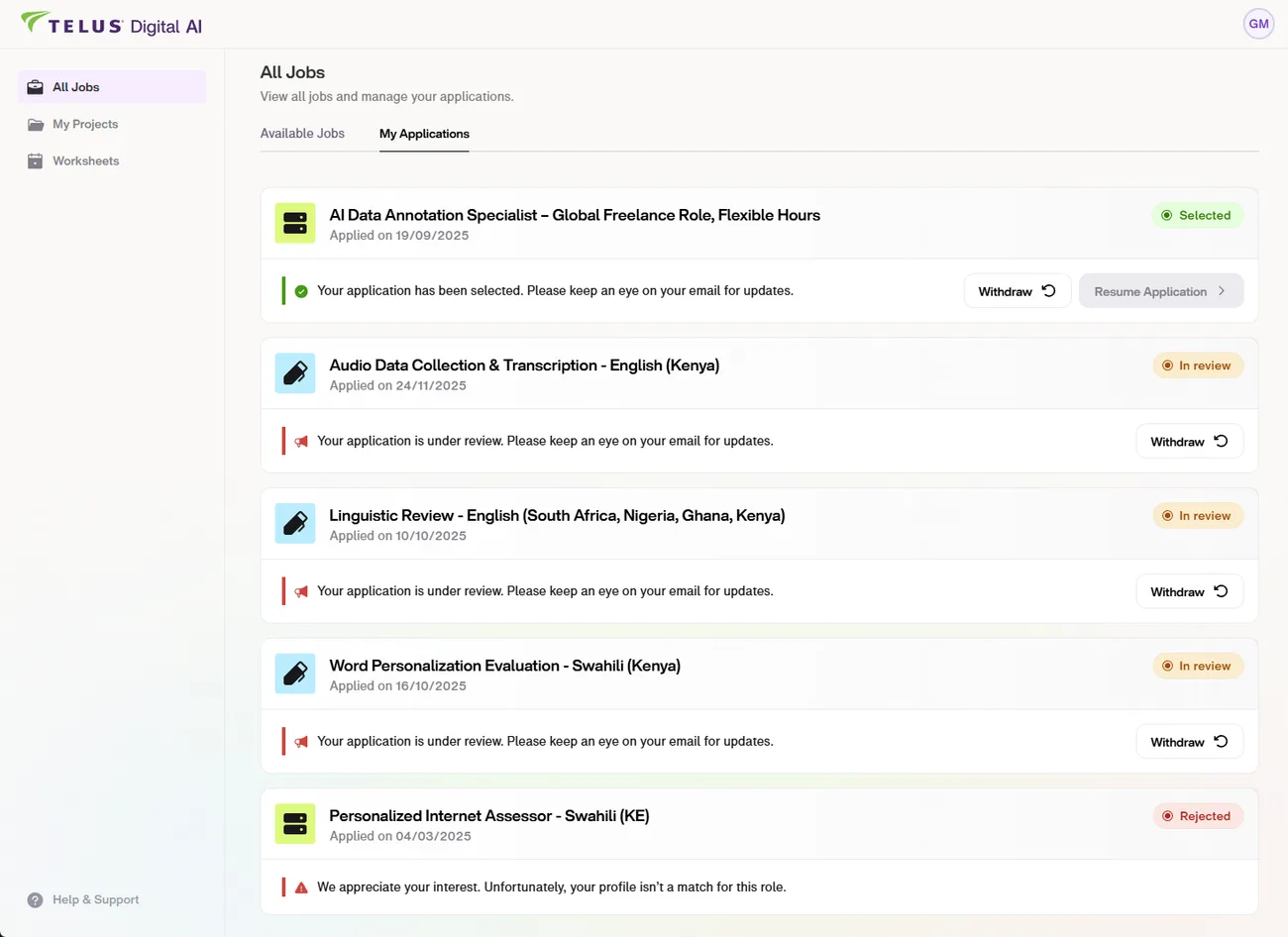This screenshot has height=937, width=1288.
Task: Withdraw the AI Data Annotation Specialist application
Action: pyautogui.click(x=1018, y=291)
